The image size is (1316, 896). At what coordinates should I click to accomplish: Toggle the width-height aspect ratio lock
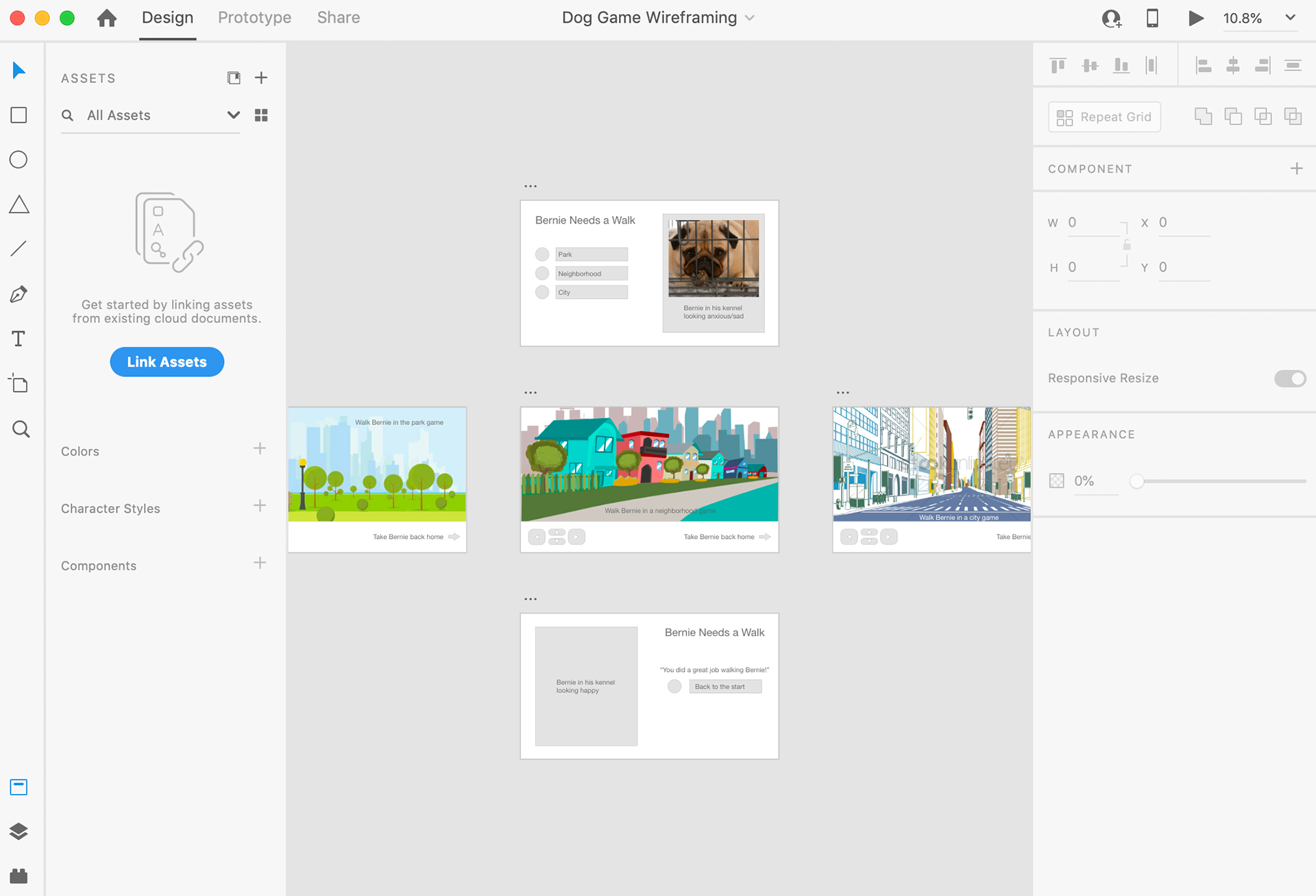1127,245
